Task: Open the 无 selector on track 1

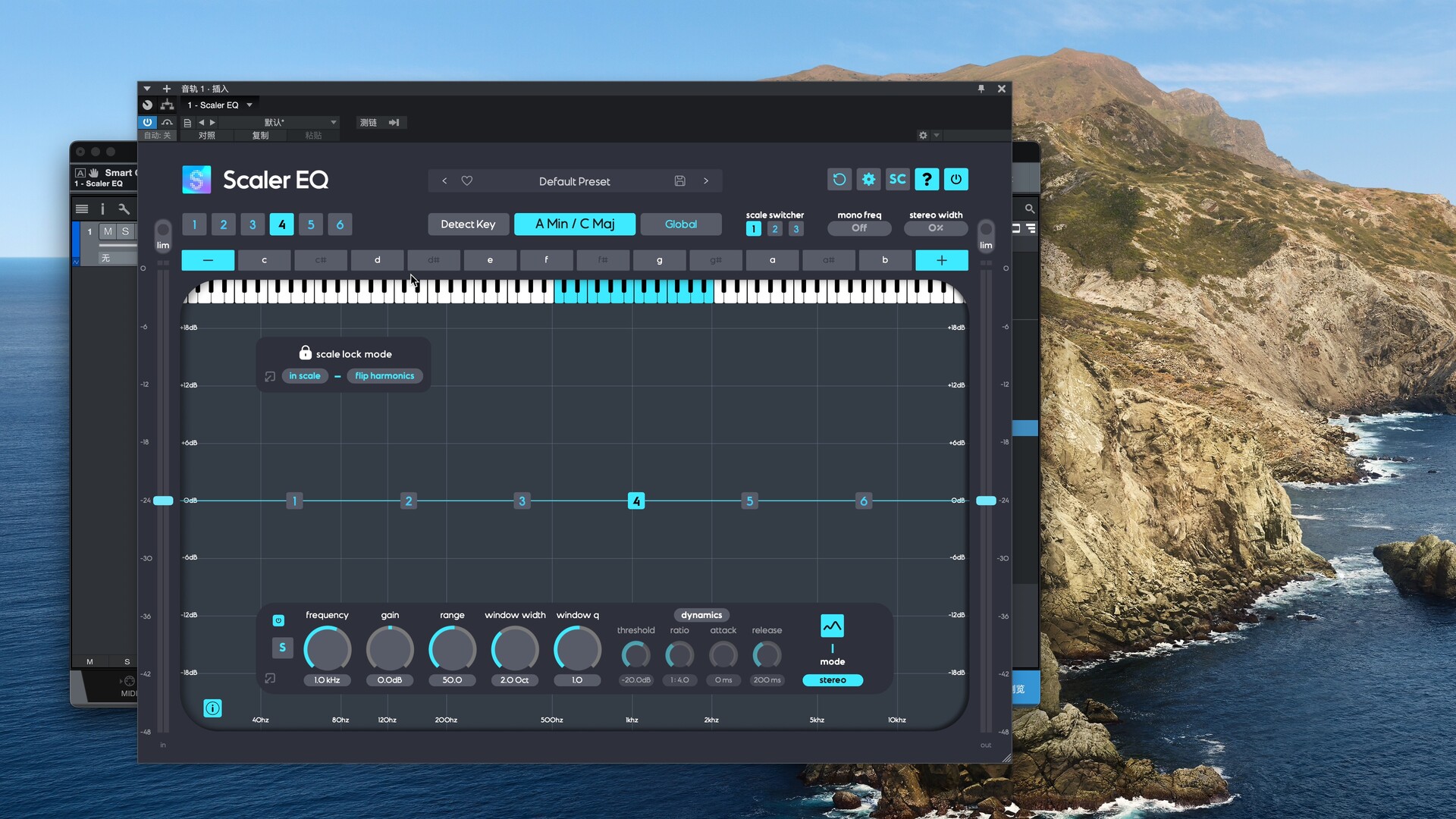Action: pyautogui.click(x=118, y=259)
